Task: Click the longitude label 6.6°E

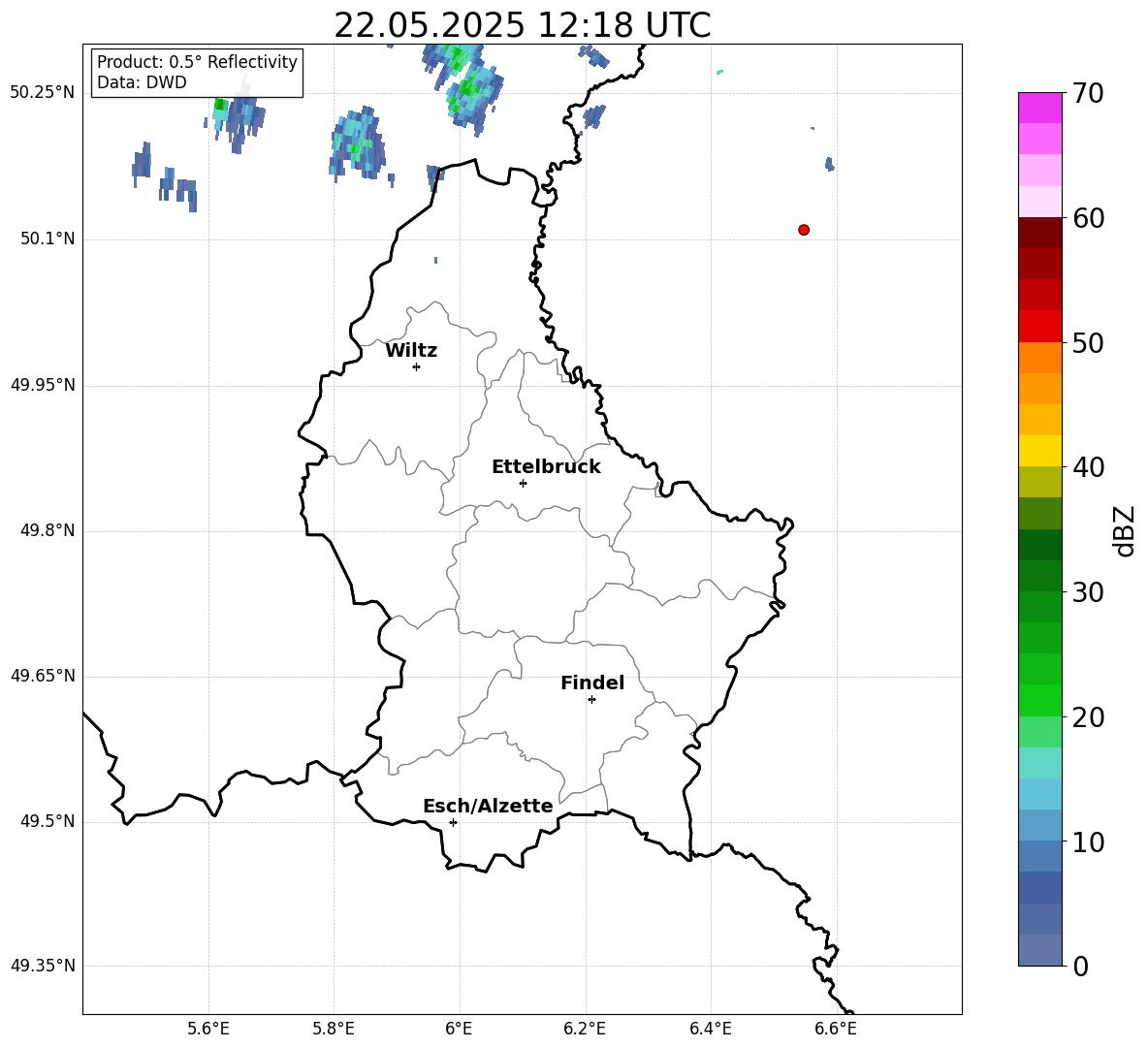Action: [836, 1030]
